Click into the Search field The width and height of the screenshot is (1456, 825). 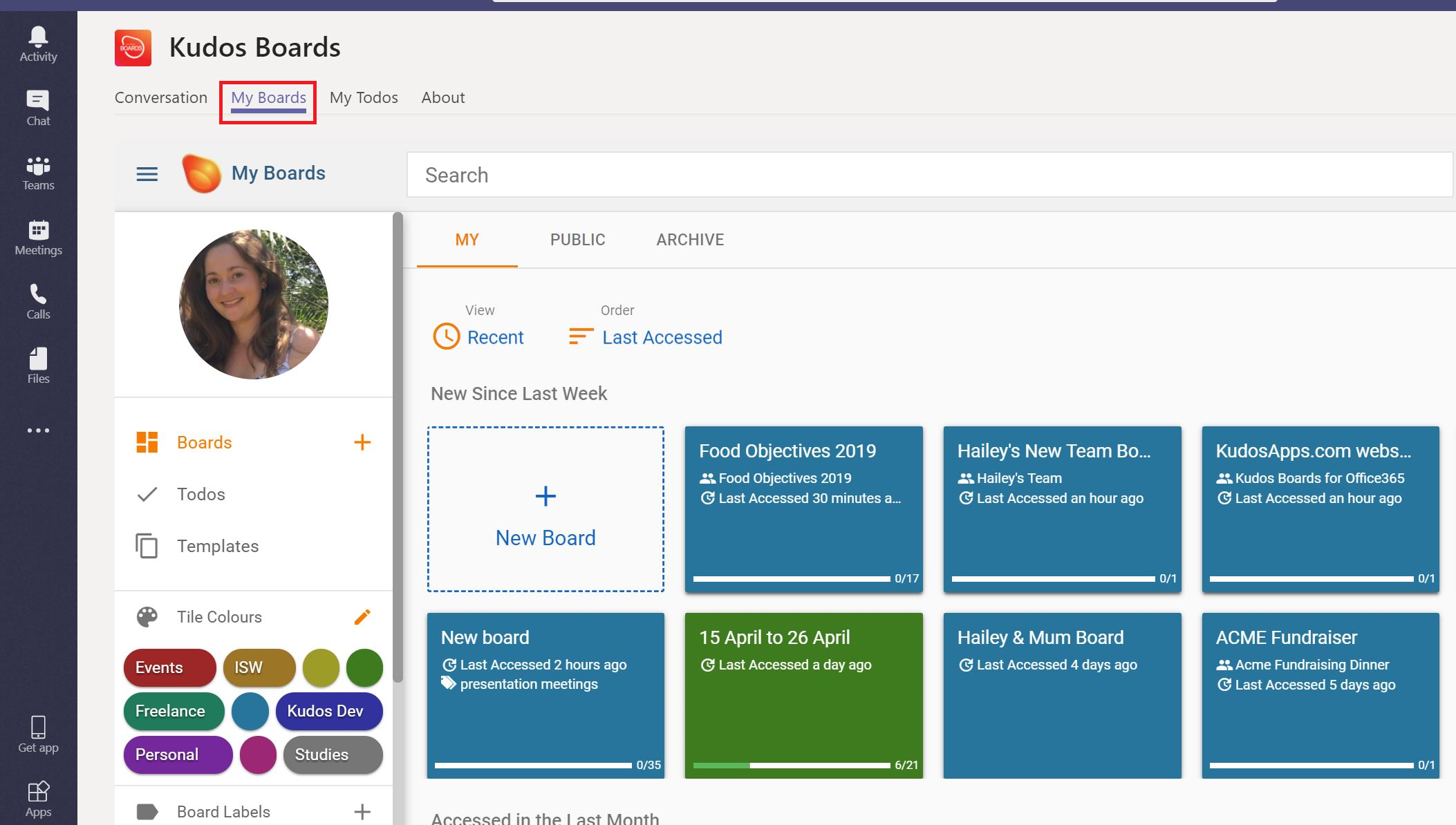click(929, 175)
